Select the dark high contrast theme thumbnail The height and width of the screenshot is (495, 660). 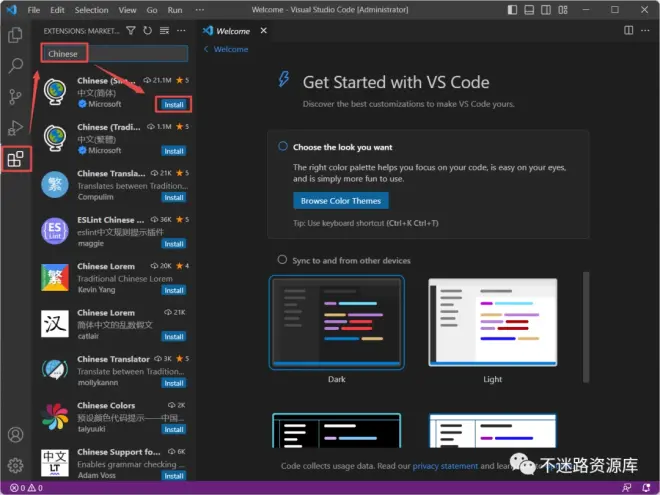click(337, 431)
